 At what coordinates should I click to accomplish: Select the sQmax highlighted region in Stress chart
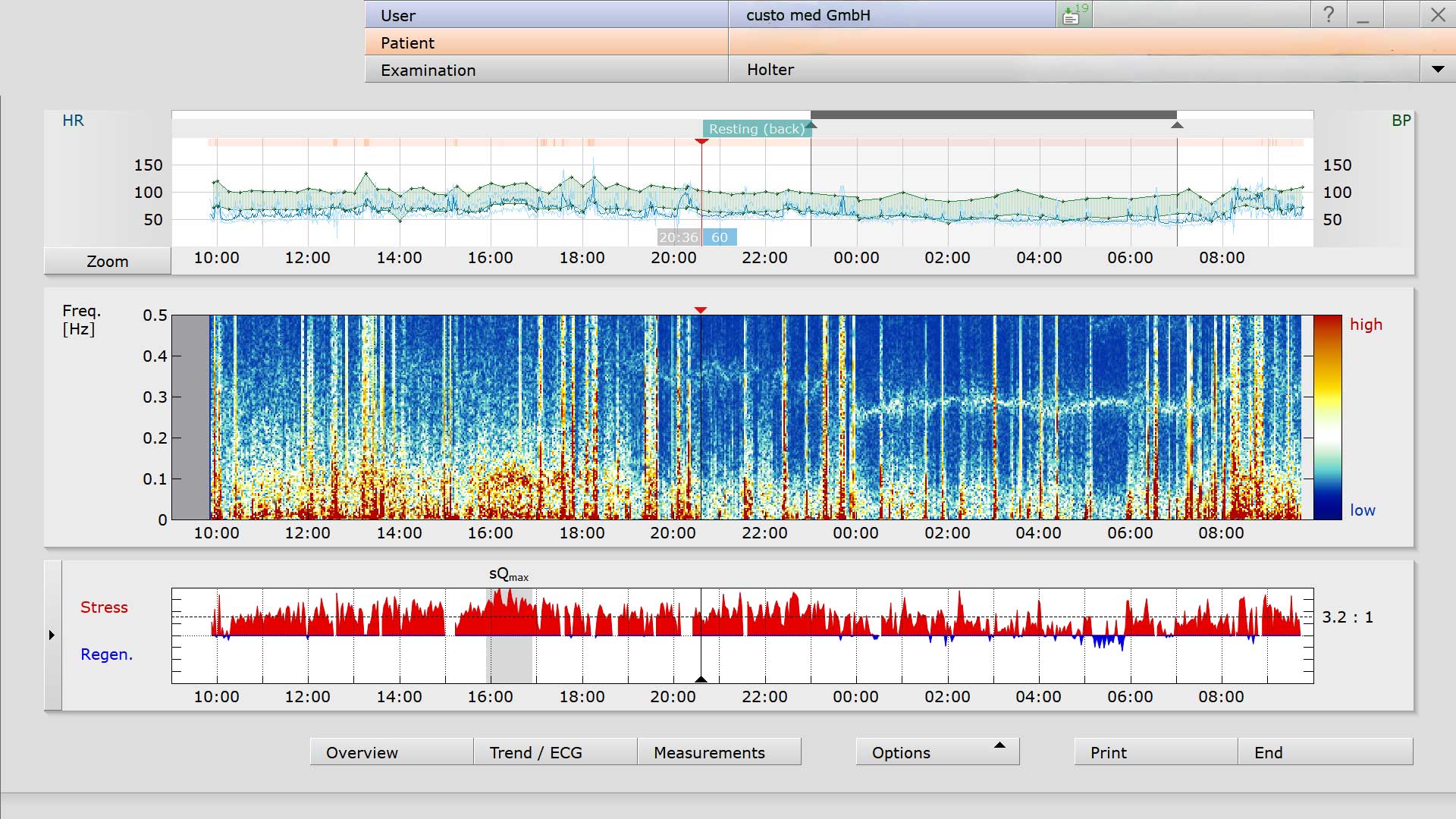(x=509, y=635)
